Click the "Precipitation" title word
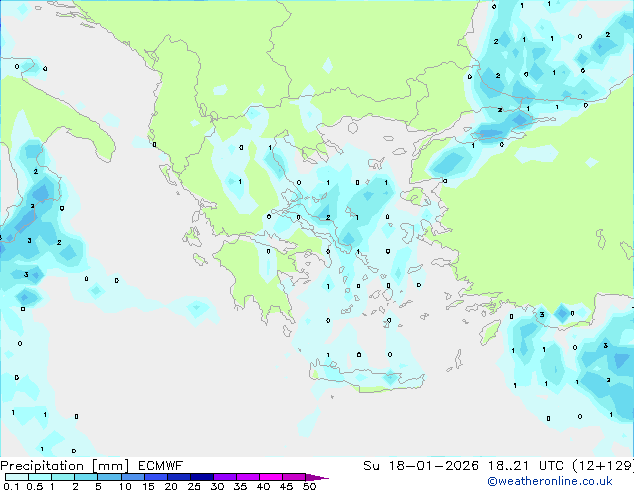Viewport: 634px width, 490px height. coord(42,466)
